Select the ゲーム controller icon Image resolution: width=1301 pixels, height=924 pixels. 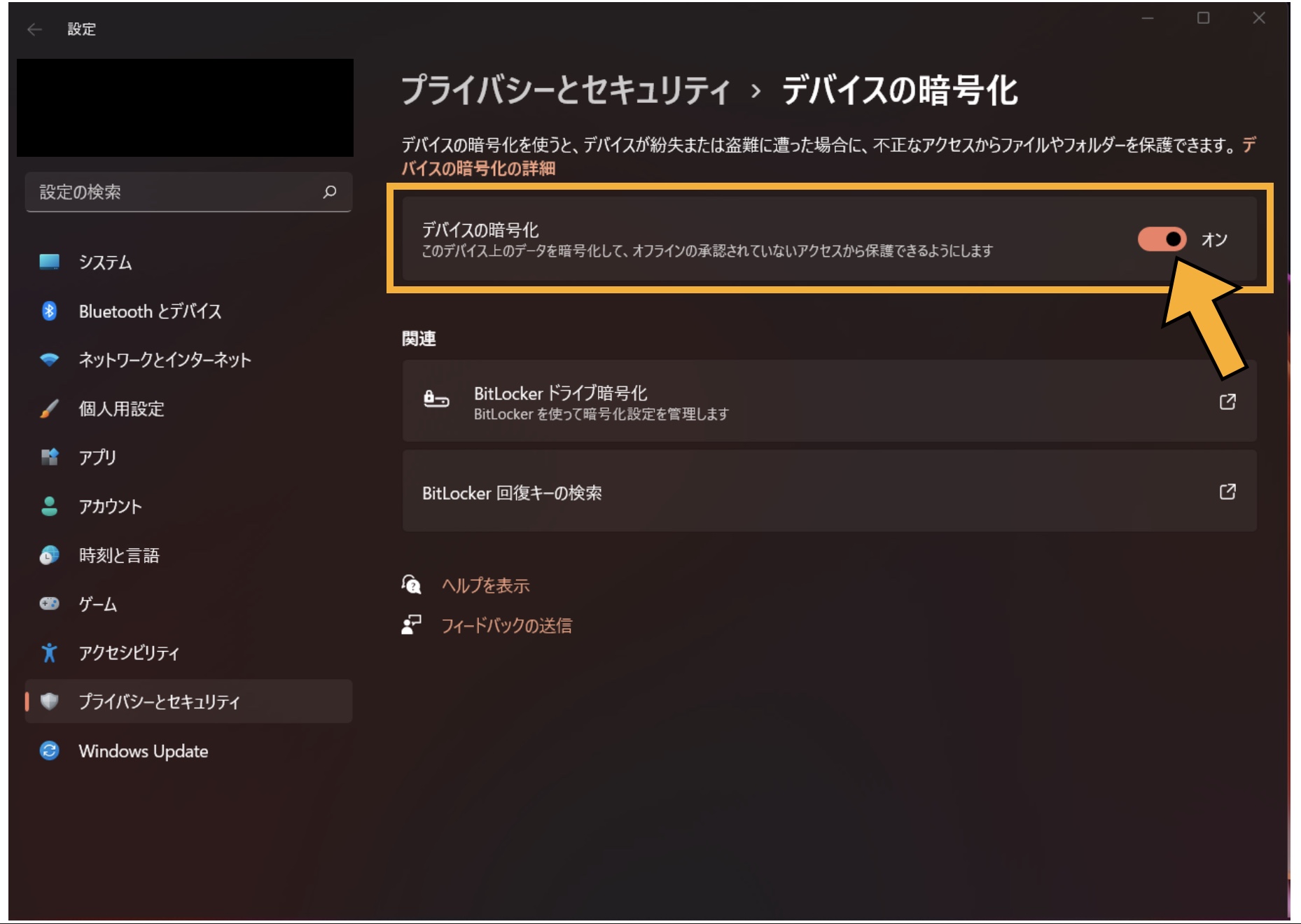(50, 604)
